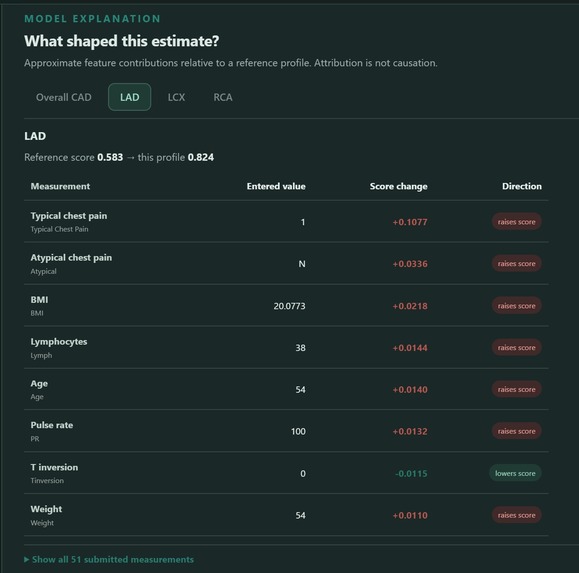Screen dimensions: 579x573
Task: Click the reference score 0.583 value
Action: click(110, 157)
